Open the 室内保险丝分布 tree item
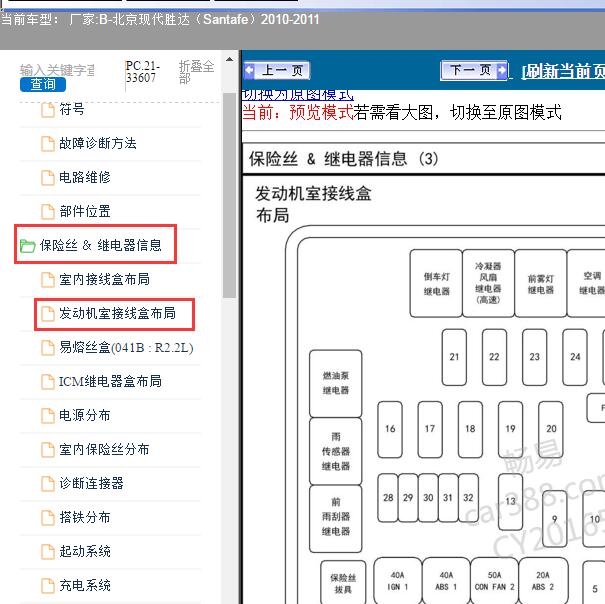 104,449
